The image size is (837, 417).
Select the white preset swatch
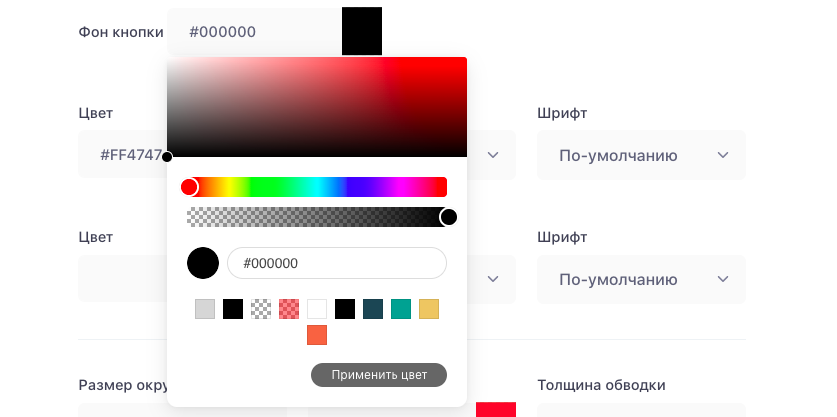tap(317, 309)
